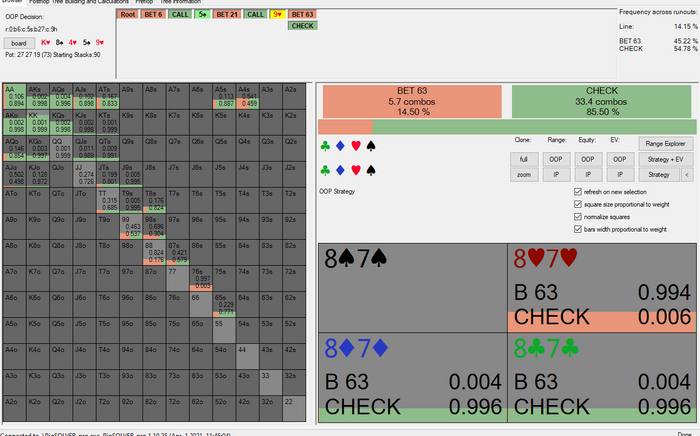Select the BET 6 node
The image size is (700, 436).
(x=153, y=14)
